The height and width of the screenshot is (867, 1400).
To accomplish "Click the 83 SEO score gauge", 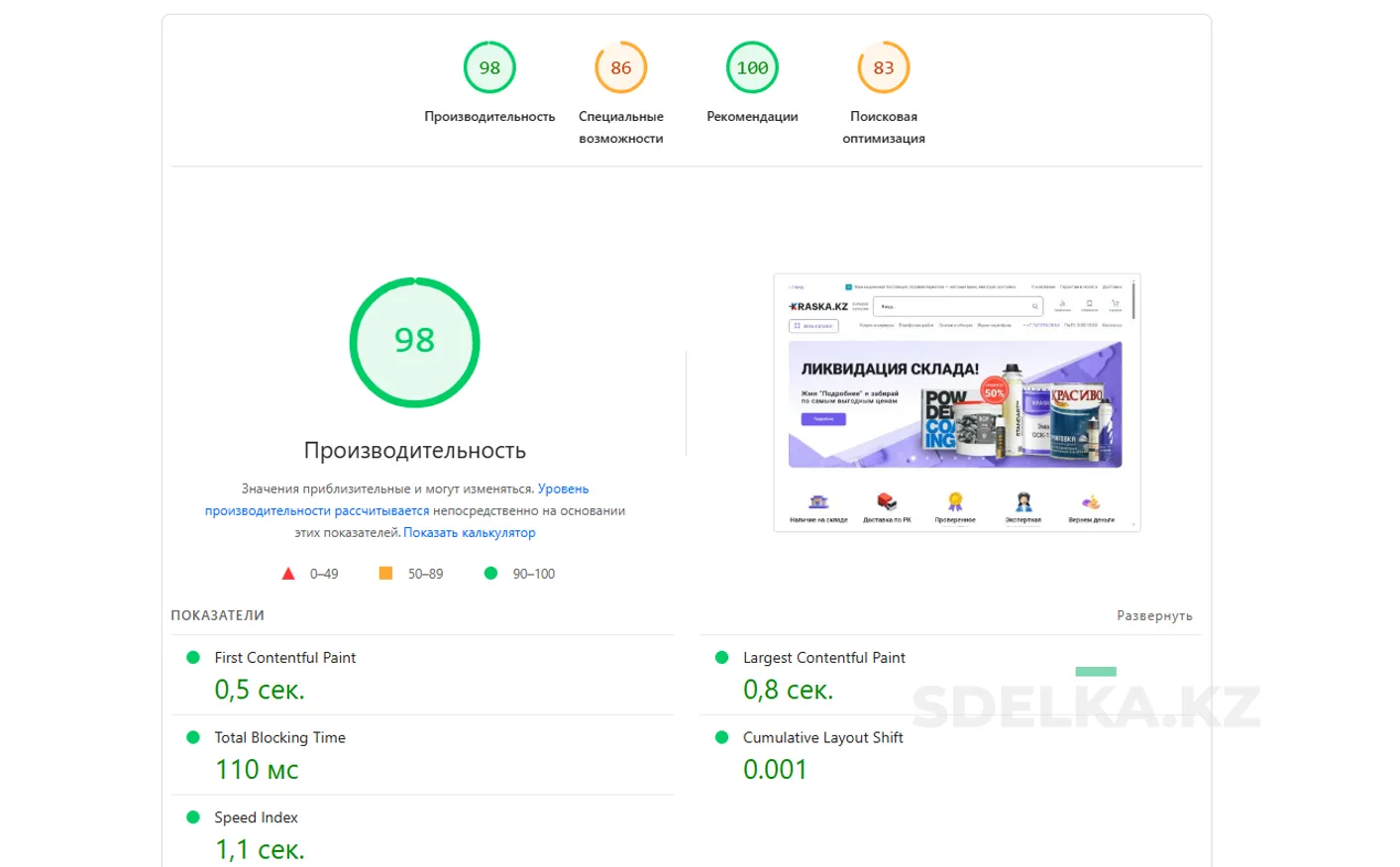I will click(883, 67).
